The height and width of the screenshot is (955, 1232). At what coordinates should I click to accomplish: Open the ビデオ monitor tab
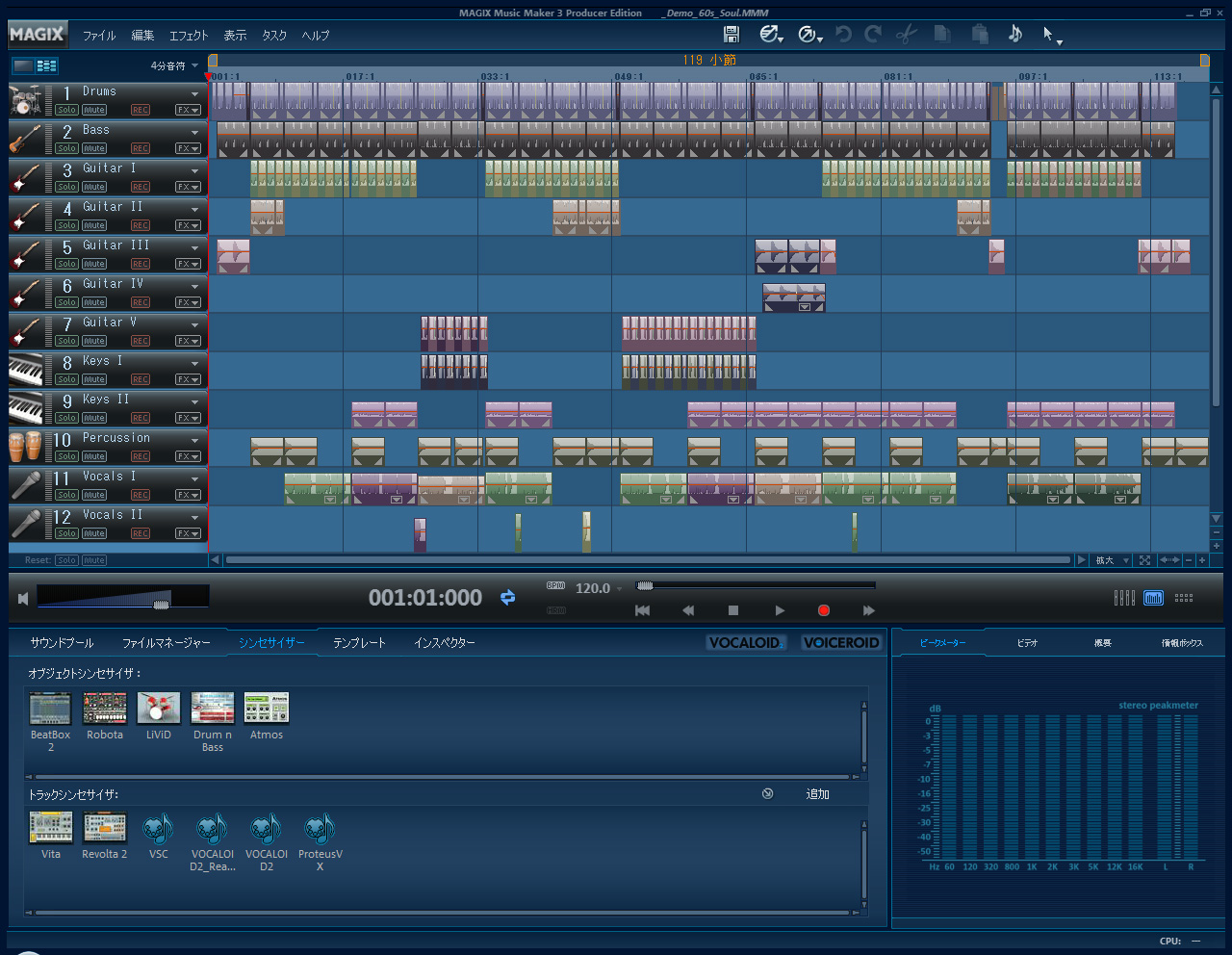(1028, 643)
